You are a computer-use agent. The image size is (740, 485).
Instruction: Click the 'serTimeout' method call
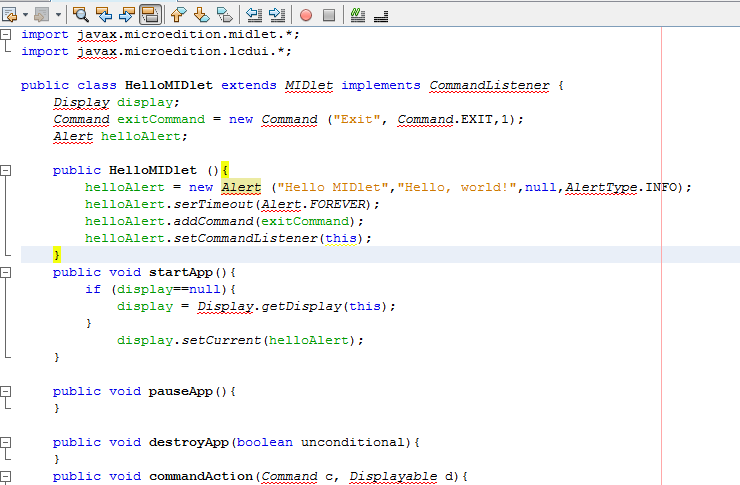tap(213, 204)
